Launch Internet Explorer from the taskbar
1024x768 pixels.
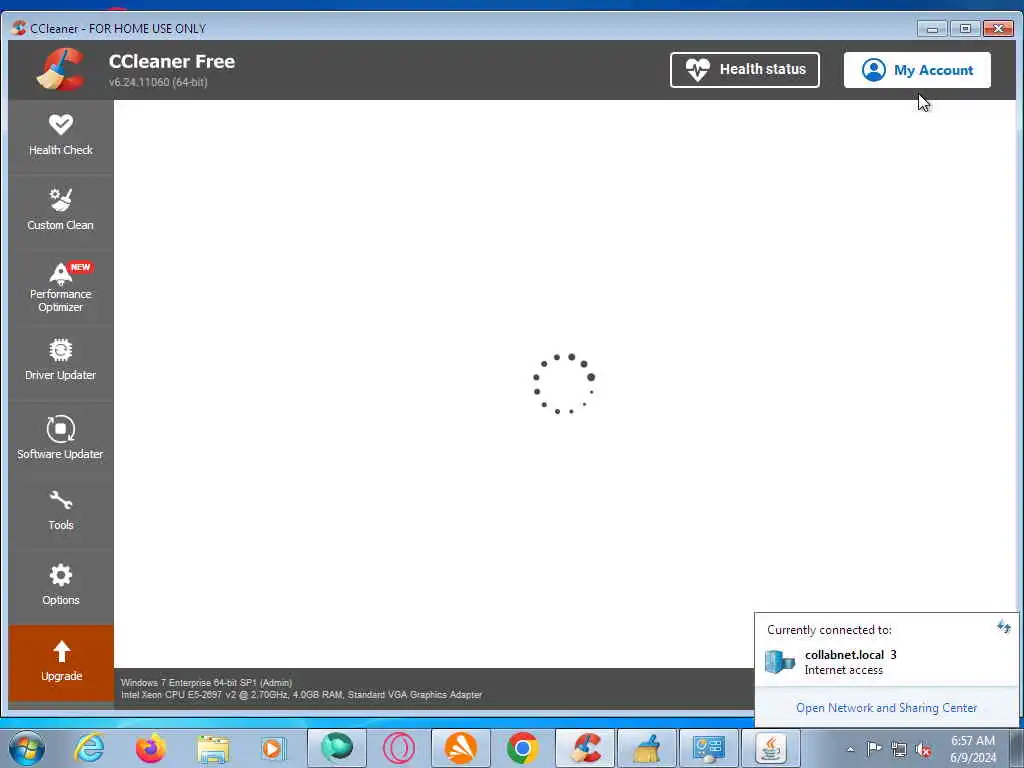[89, 748]
